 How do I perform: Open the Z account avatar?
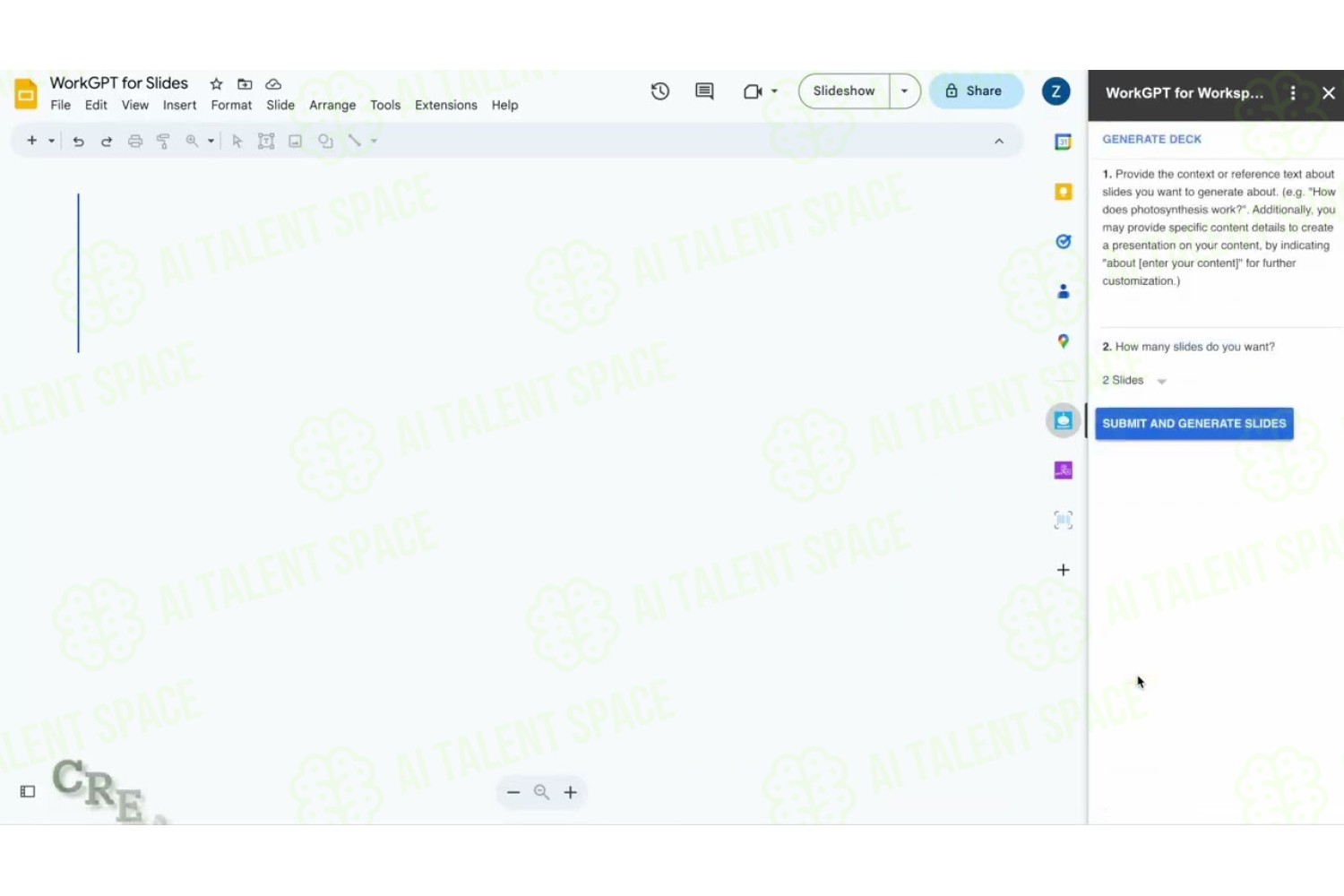[1055, 91]
